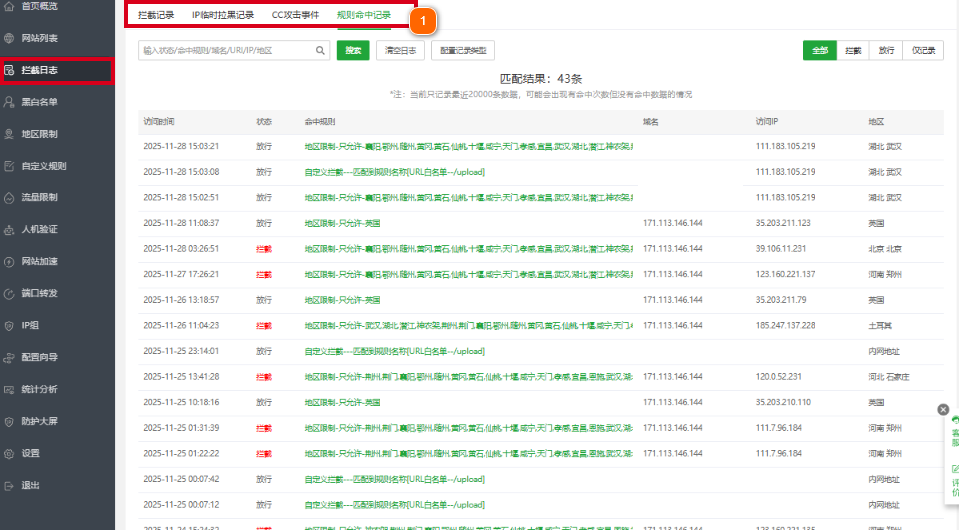Screen dimensions: 959x530
Task: Click IP address 120.0.52.231
Action: tap(778, 377)
